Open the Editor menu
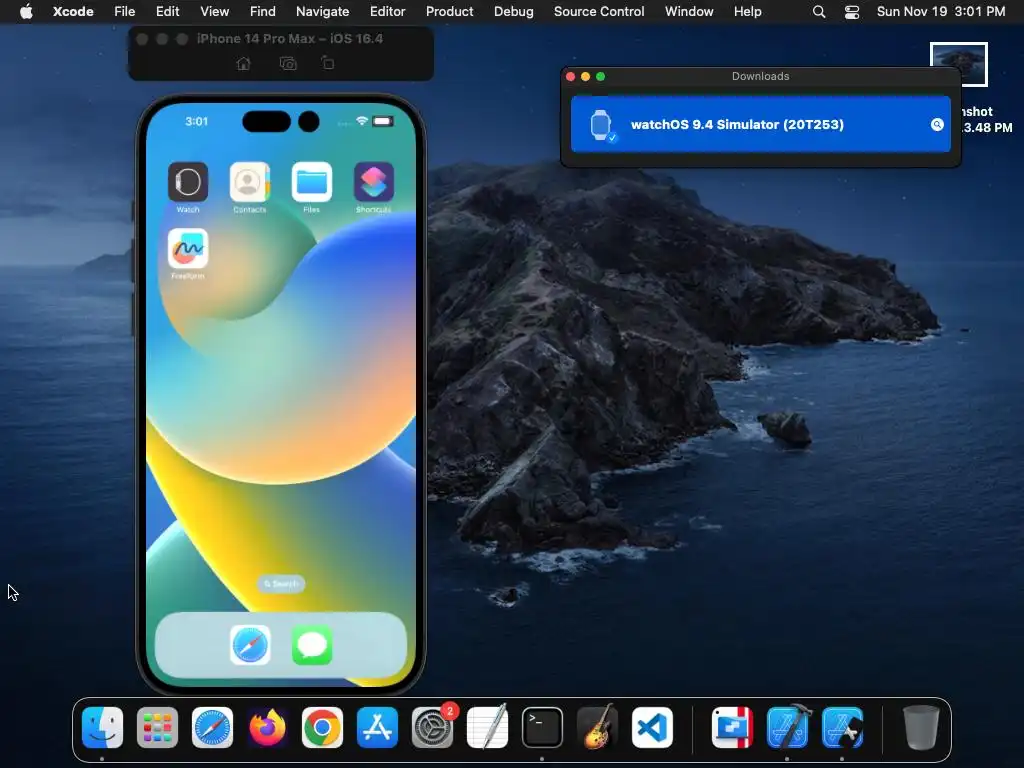This screenshot has width=1024, height=768. point(387,12)
